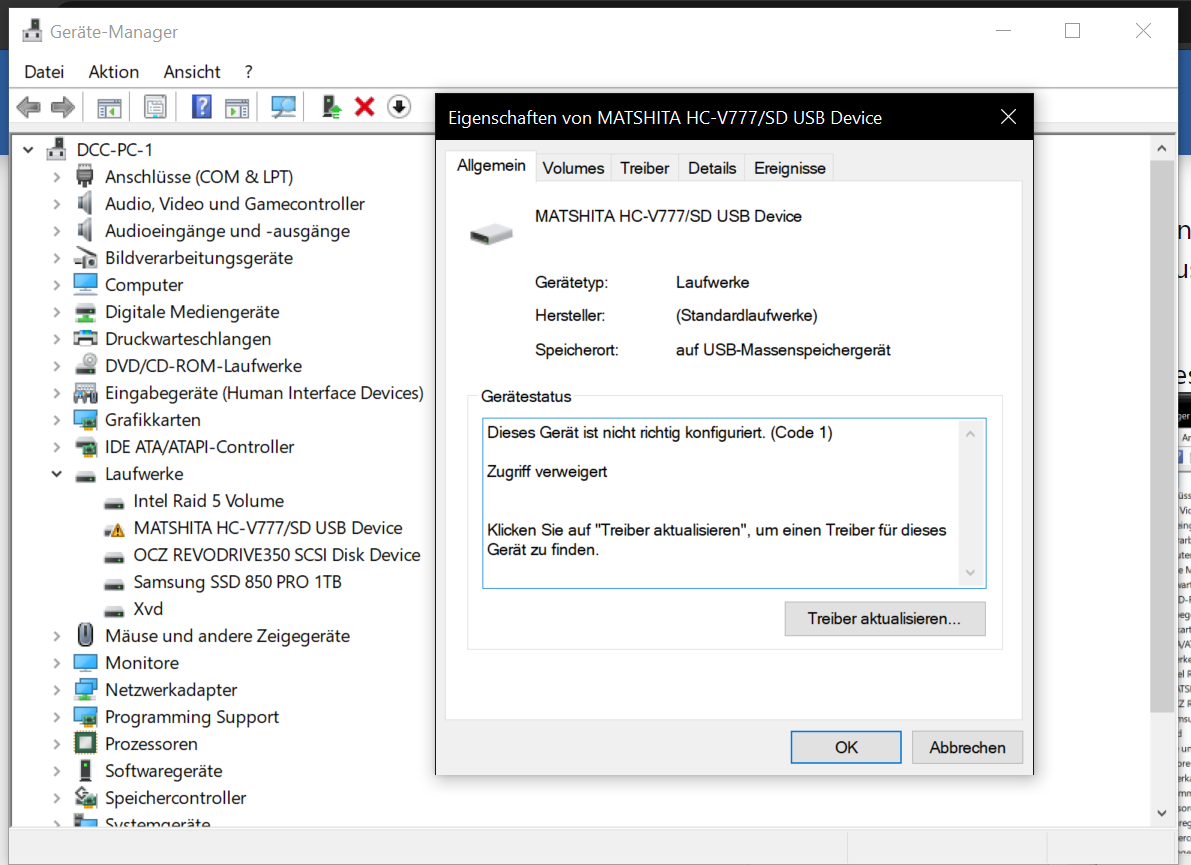The height and width of the screenshot is (865, 1191).
Task: Expand Audio, Video und Gamecontroller node
Action: (x=56, y=204)
